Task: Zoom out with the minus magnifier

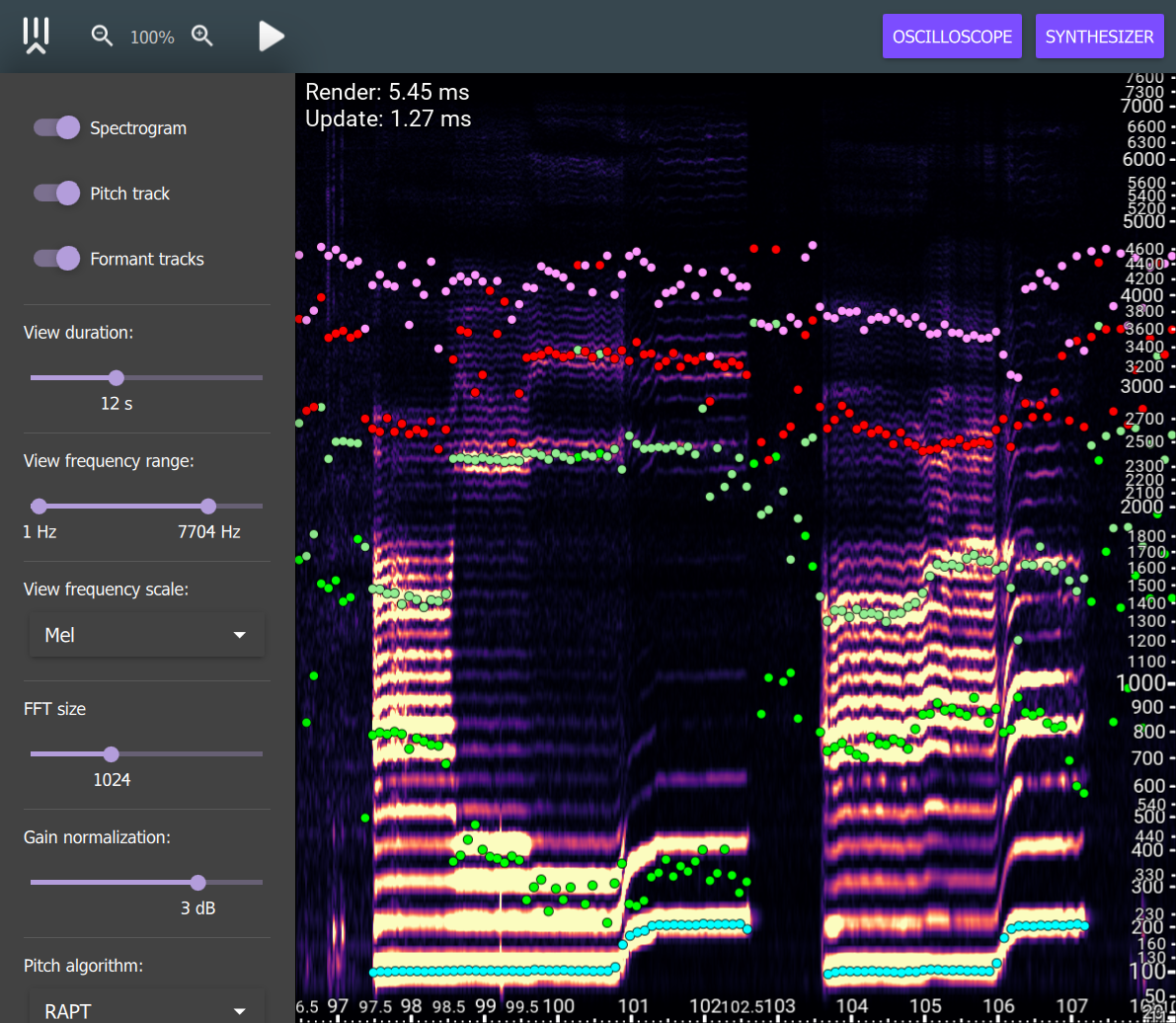Action: pos(102,37)
